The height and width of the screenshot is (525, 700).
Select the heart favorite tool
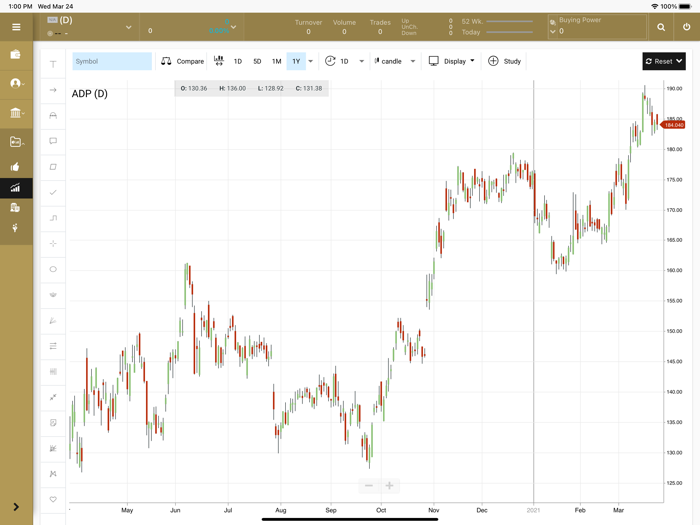[x=53, y=499]
